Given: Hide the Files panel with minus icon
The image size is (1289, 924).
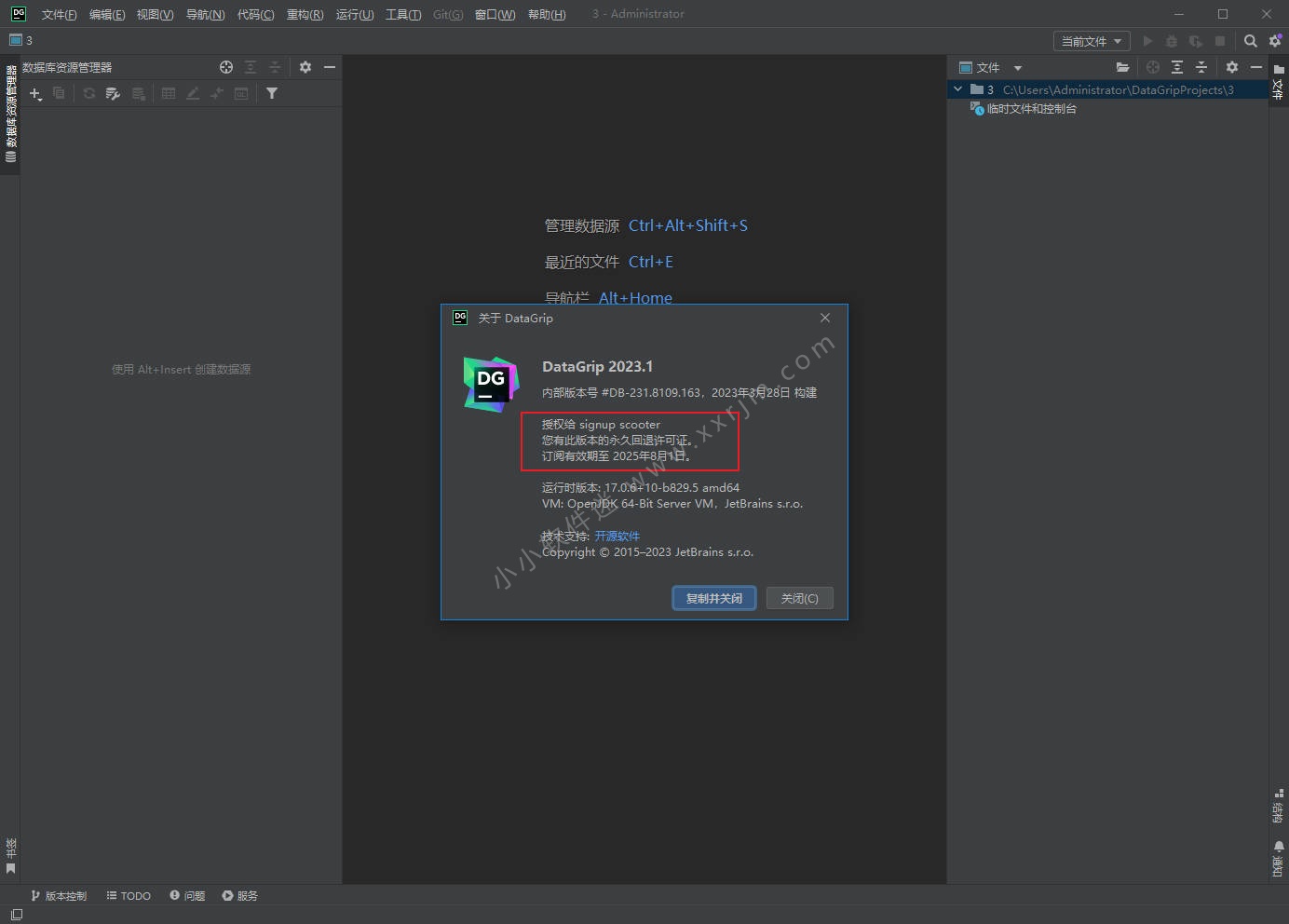Looking at the screenshot, I should (1256, 67).
